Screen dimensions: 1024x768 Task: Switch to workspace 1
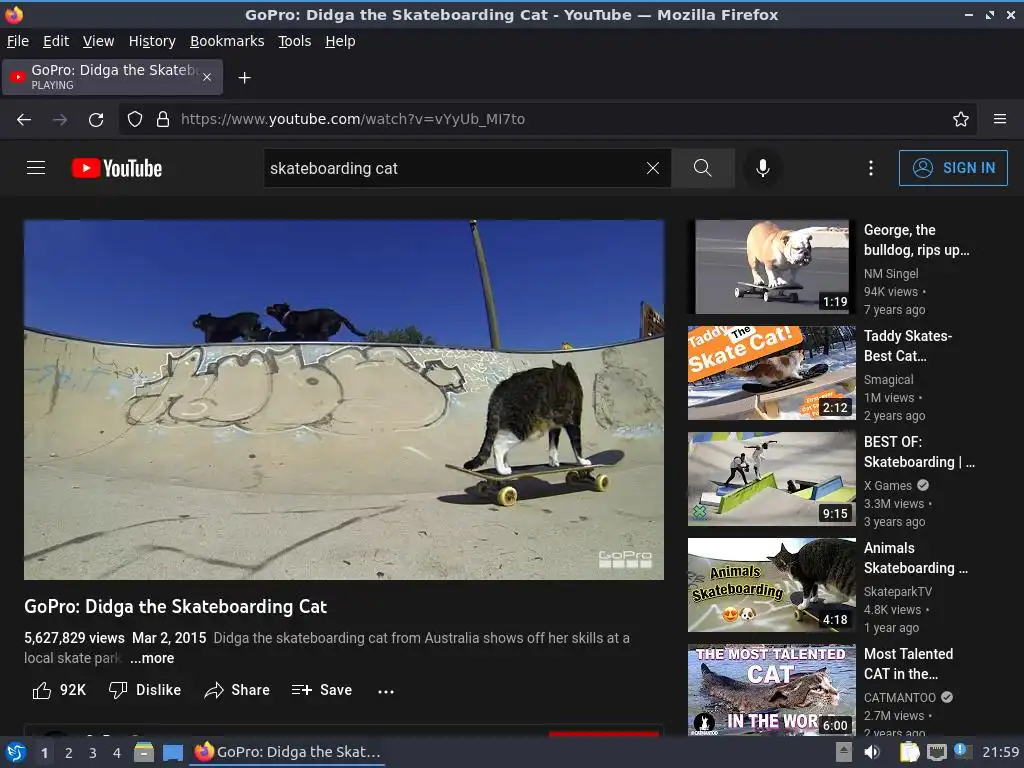click(44, 753)
